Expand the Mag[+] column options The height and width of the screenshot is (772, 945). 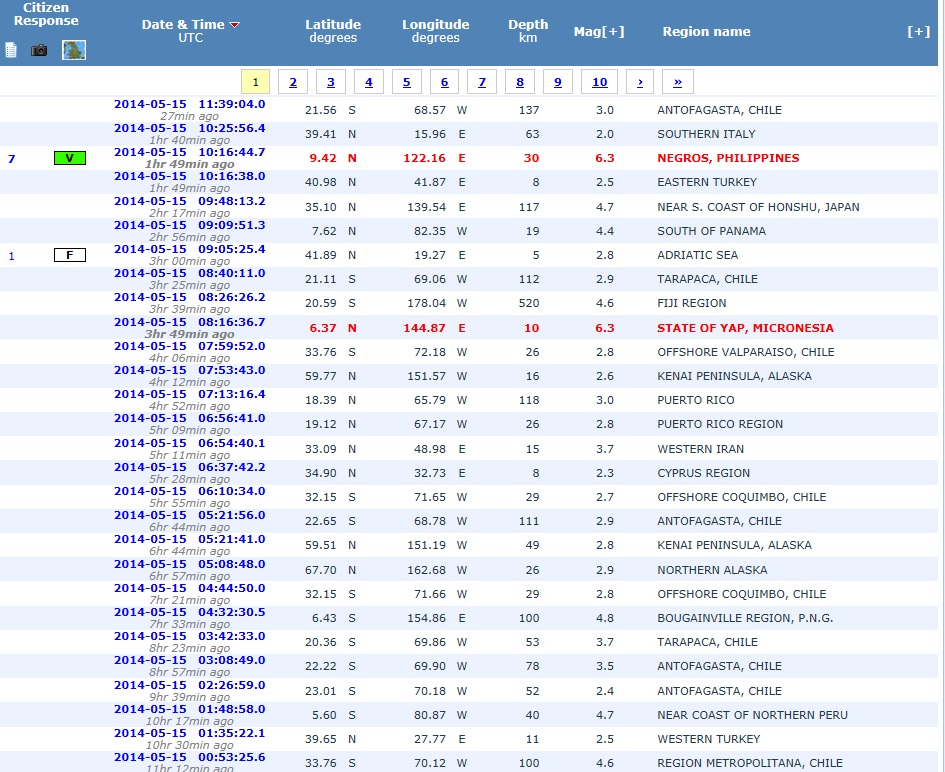click(599, 31)
